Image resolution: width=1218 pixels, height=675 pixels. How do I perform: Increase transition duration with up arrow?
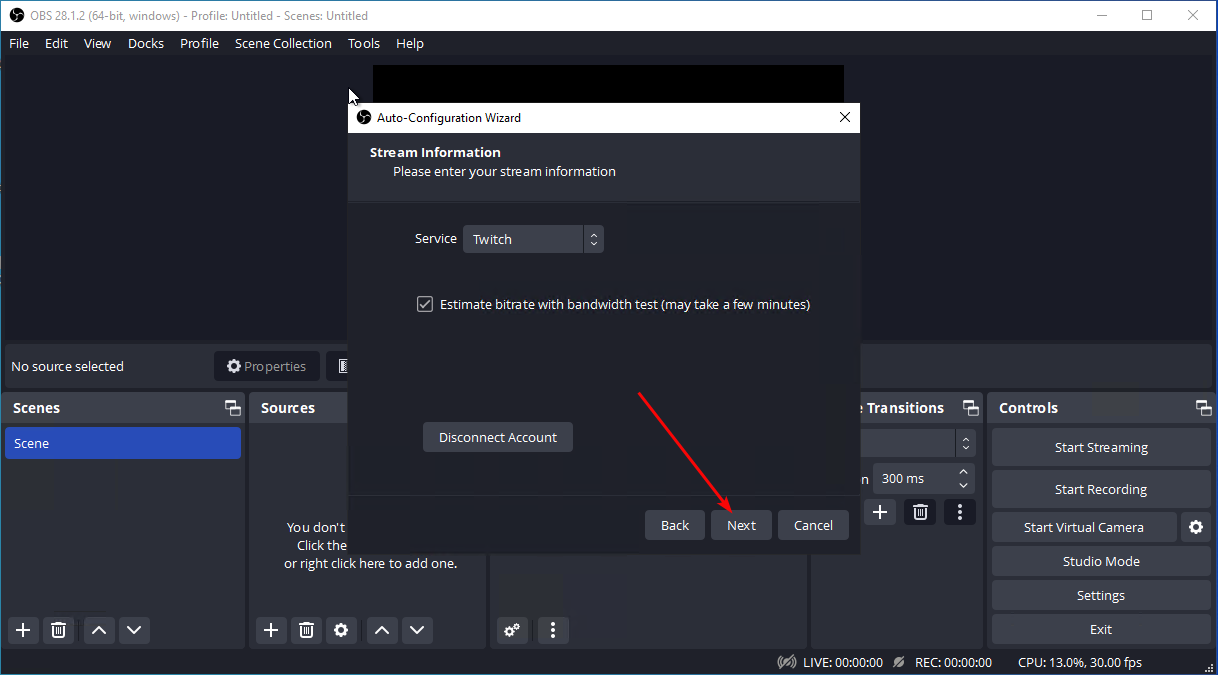pos(964,472)
